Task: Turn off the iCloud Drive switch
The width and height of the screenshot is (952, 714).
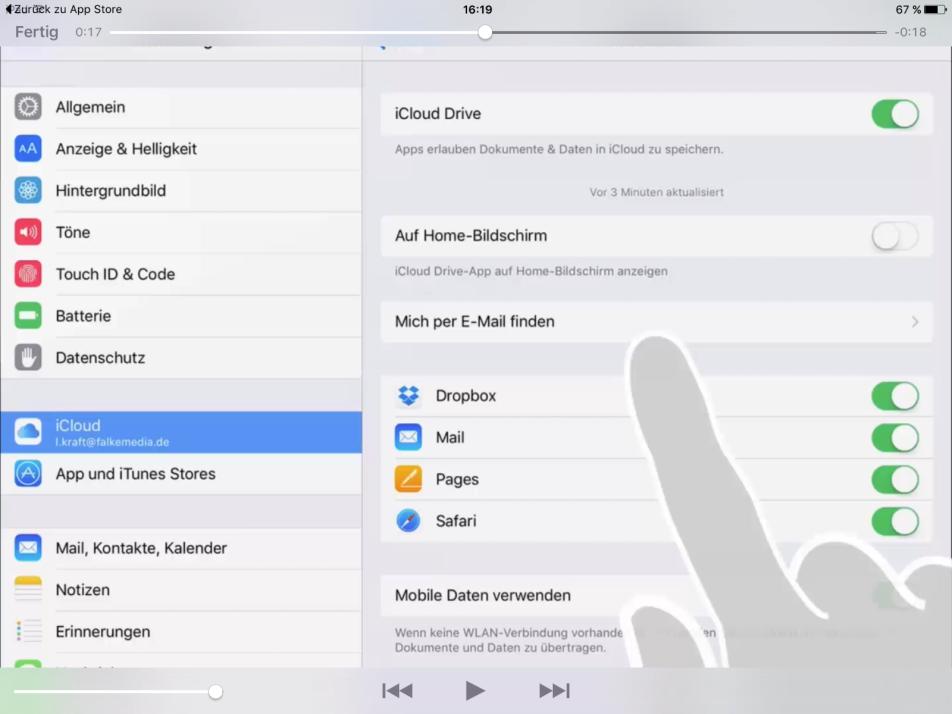Action: (895, 114)
